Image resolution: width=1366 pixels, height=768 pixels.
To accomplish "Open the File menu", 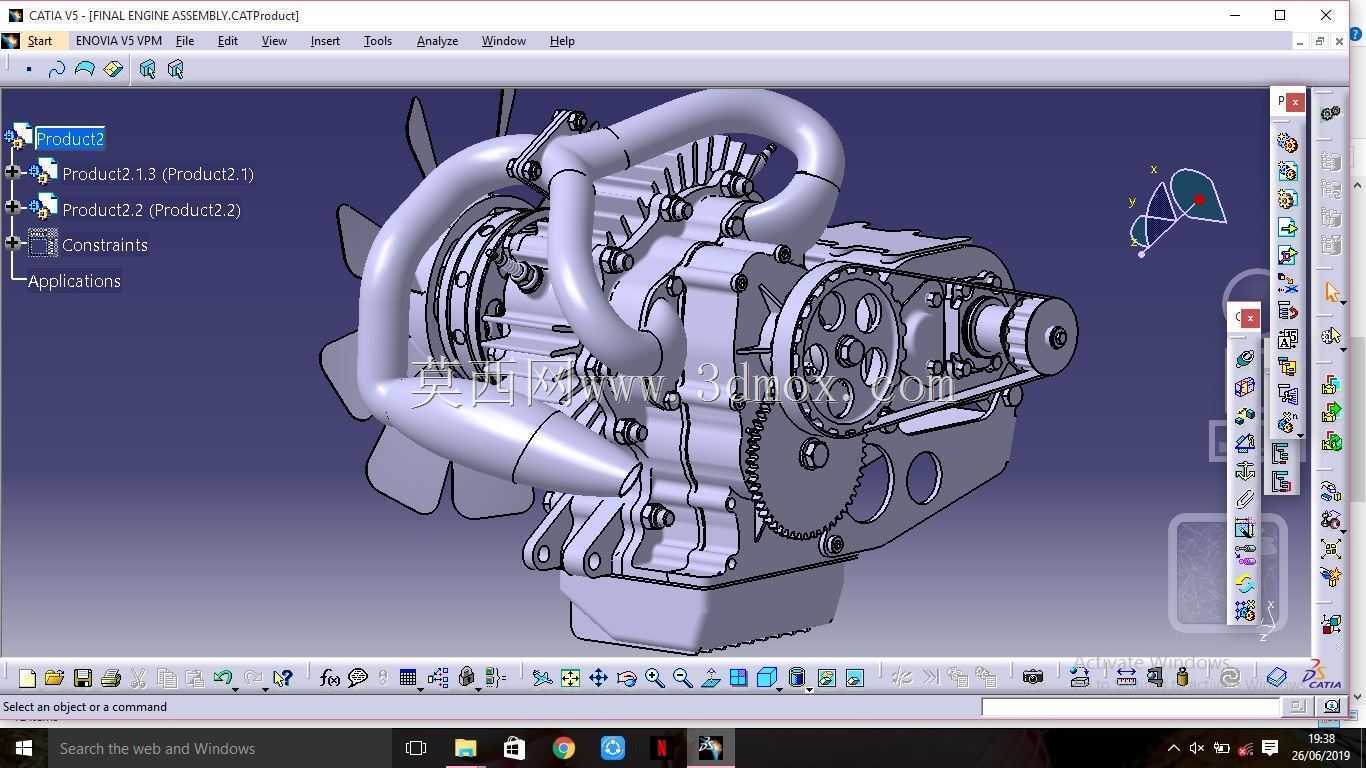I will [185, 41].
